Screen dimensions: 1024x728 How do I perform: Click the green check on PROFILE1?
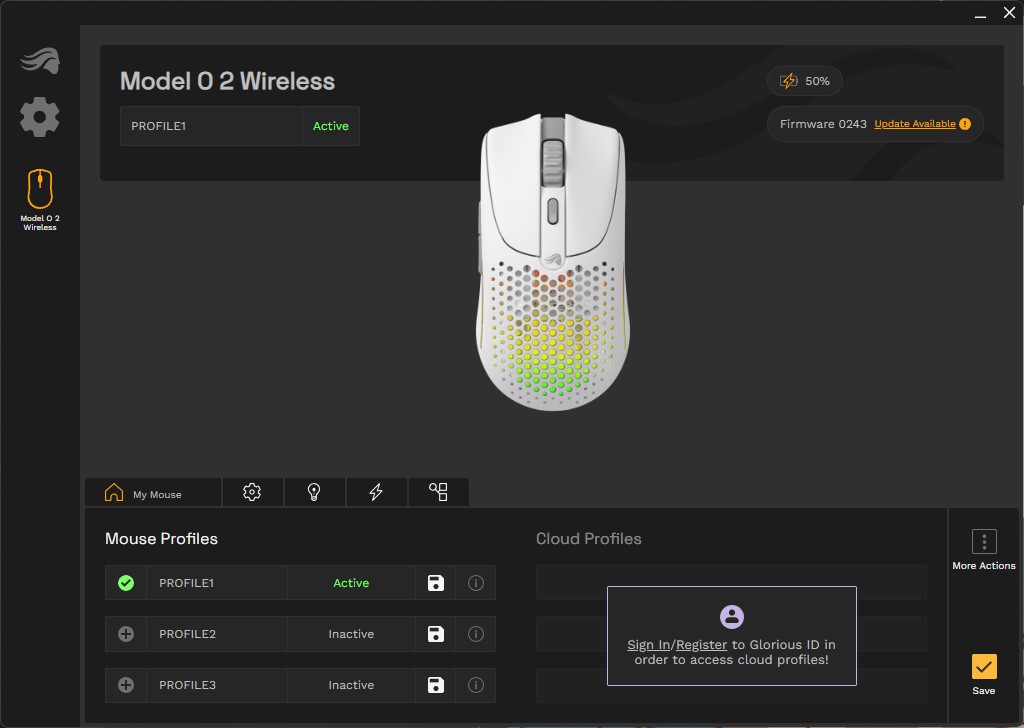[x=126, y=583]
